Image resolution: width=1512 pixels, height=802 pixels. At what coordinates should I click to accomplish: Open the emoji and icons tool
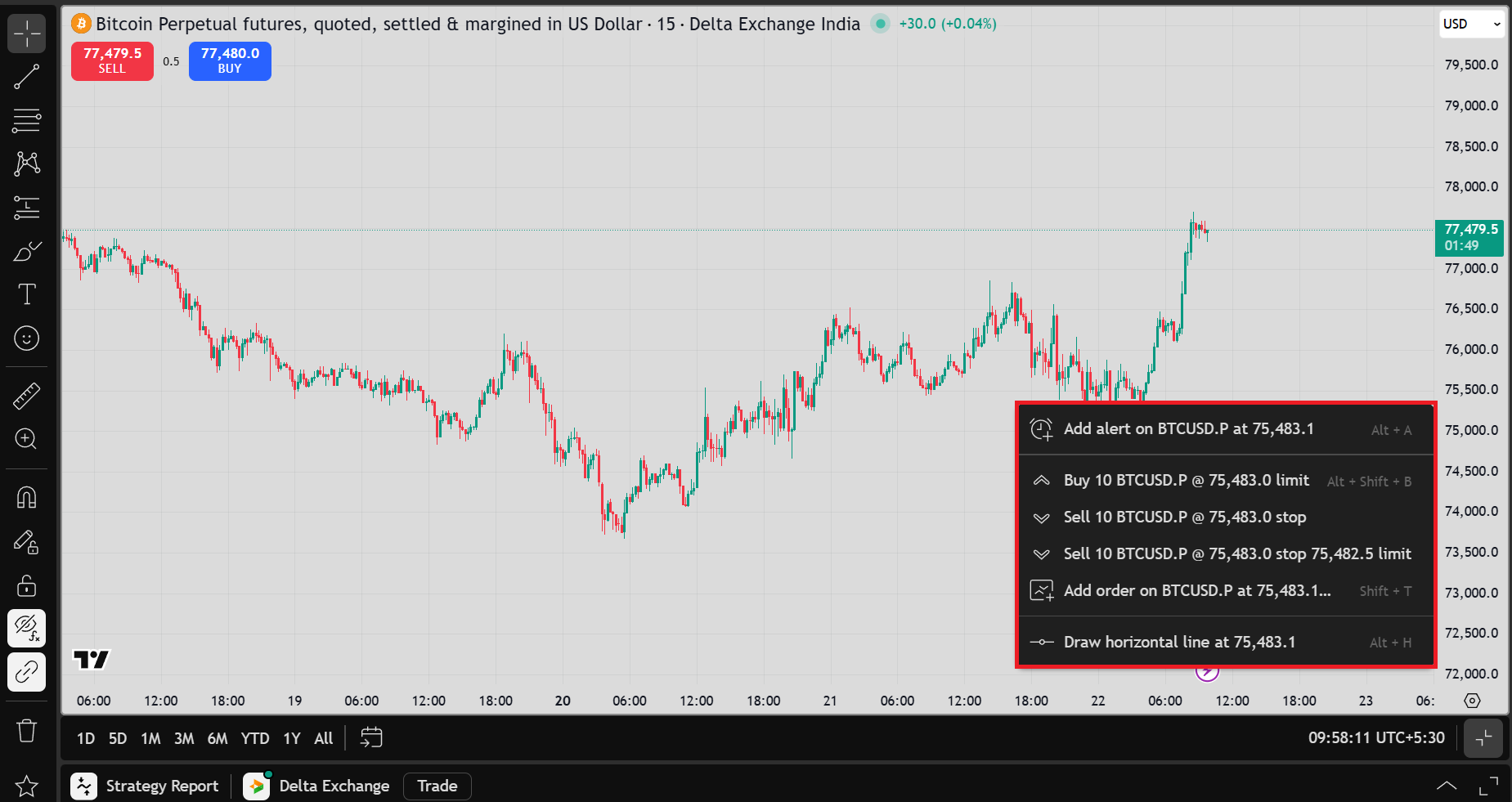tap(26, 338)
